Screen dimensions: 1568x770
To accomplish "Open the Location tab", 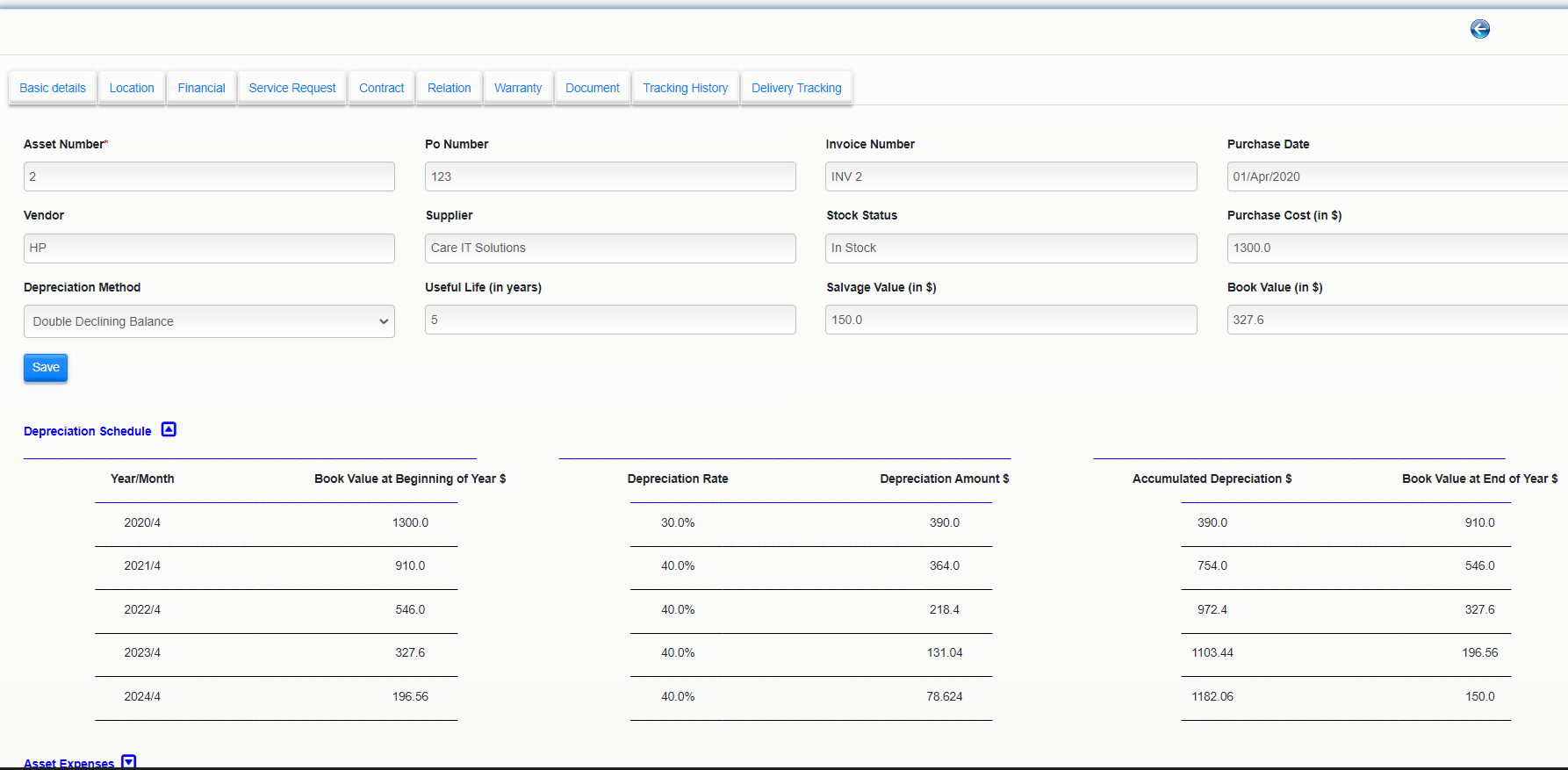I will [x=132, y=88].
